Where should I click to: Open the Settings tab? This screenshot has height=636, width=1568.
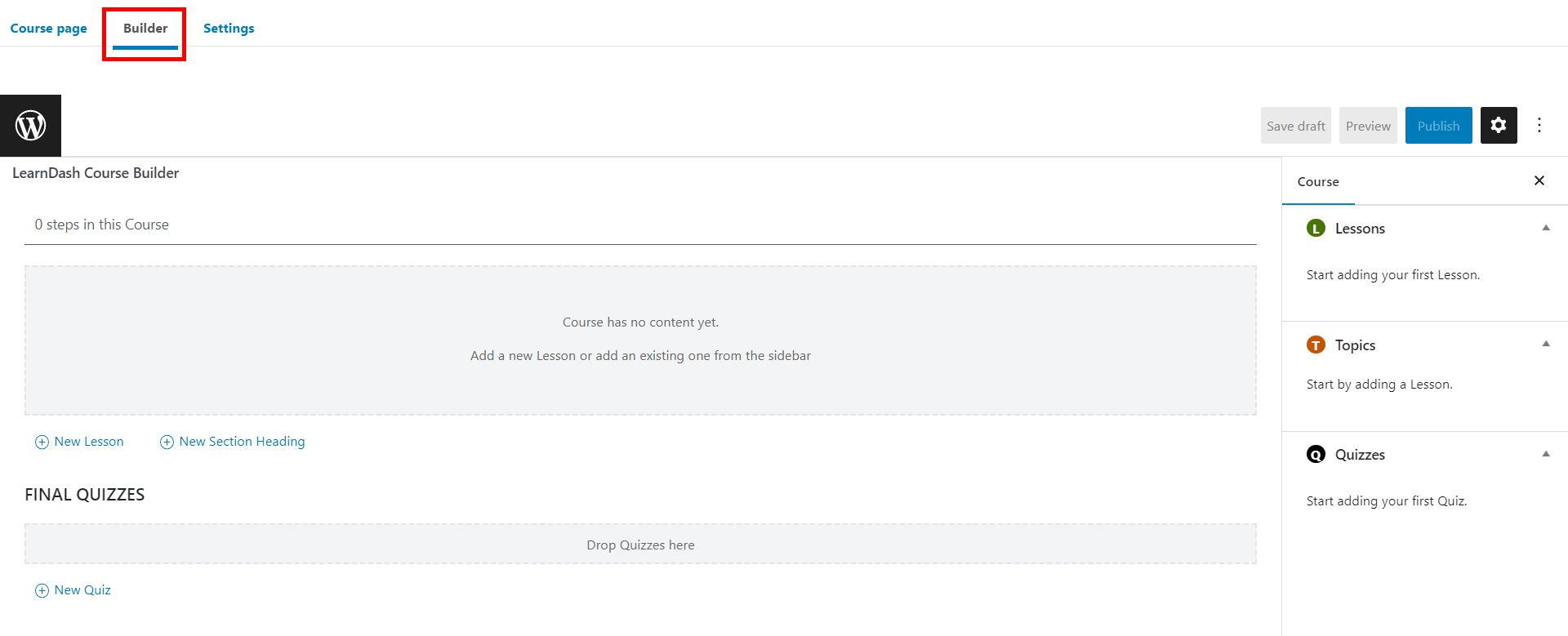pos(229,29)
